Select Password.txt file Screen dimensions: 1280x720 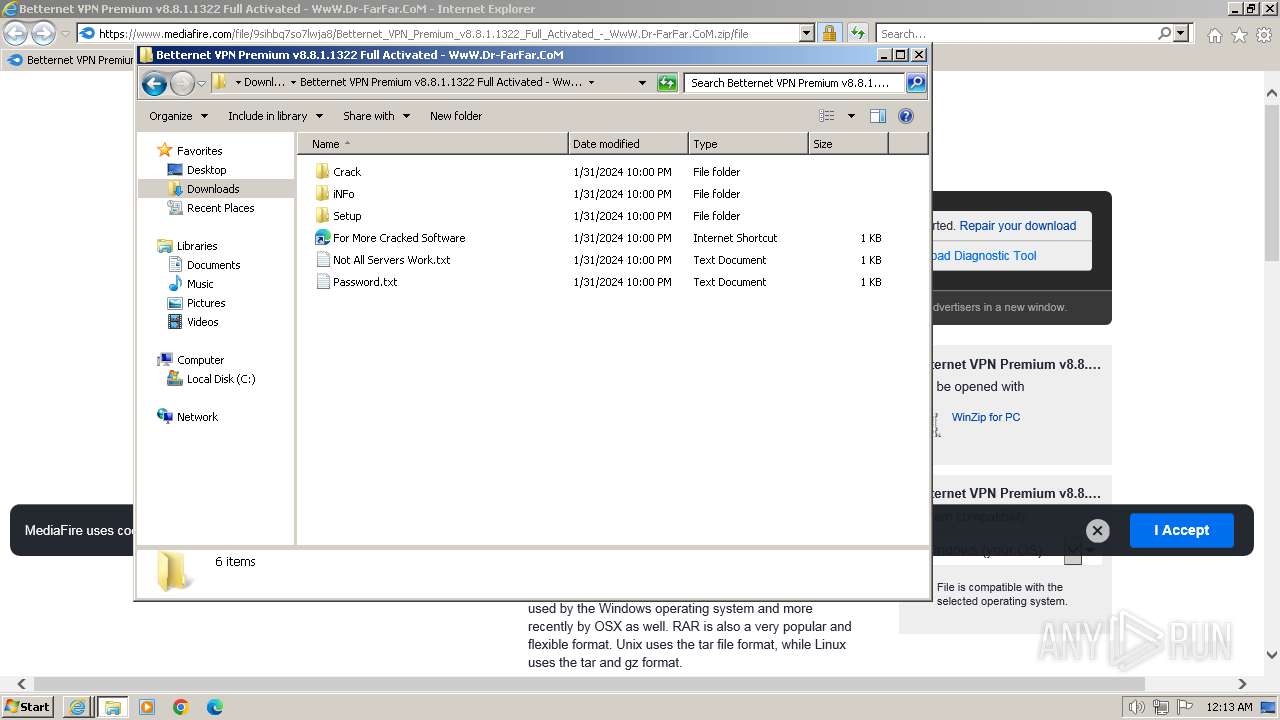coord(356,282)
